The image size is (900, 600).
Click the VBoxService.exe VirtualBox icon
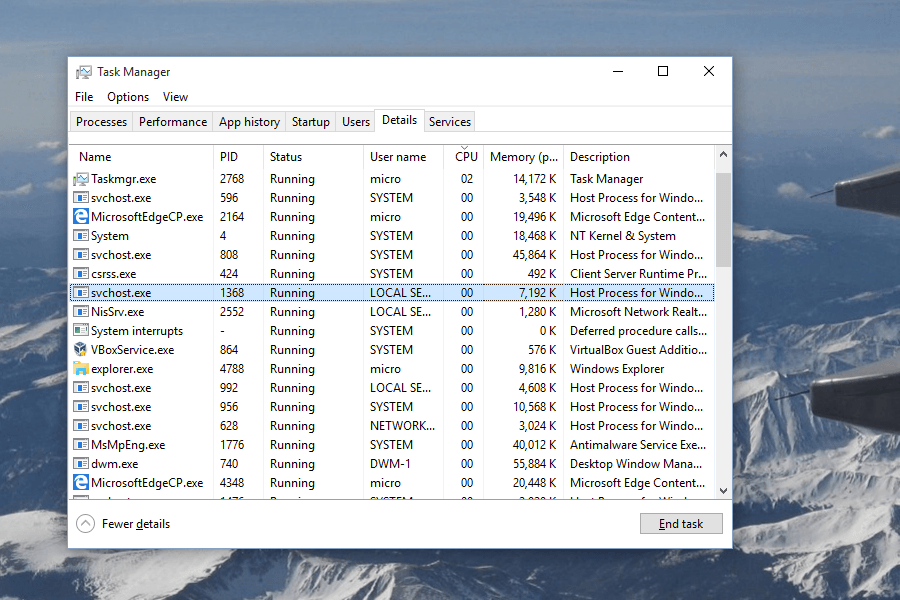(81, 350)
